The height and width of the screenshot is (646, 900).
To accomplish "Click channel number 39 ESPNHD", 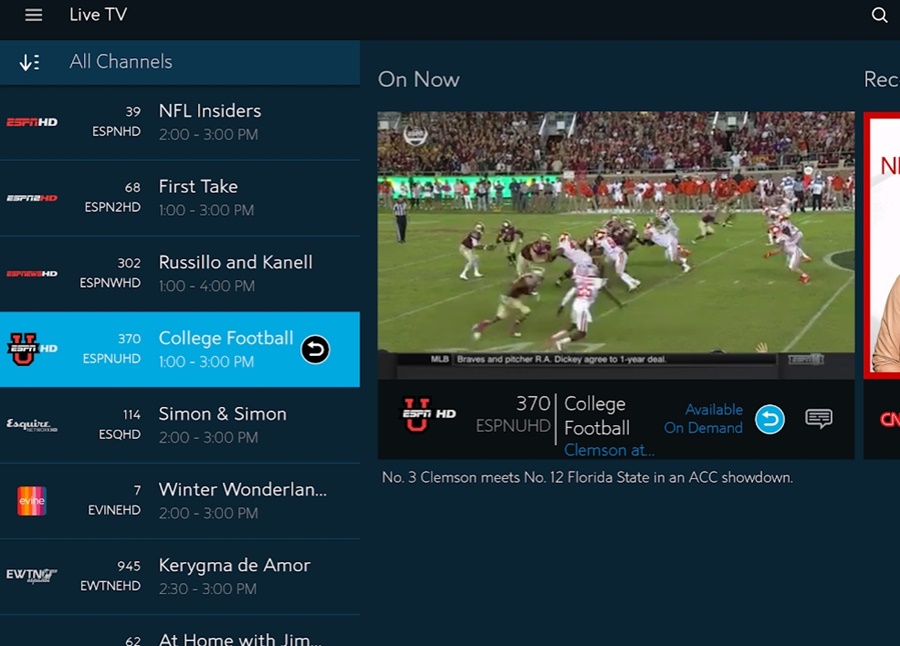I will [117, 122].
